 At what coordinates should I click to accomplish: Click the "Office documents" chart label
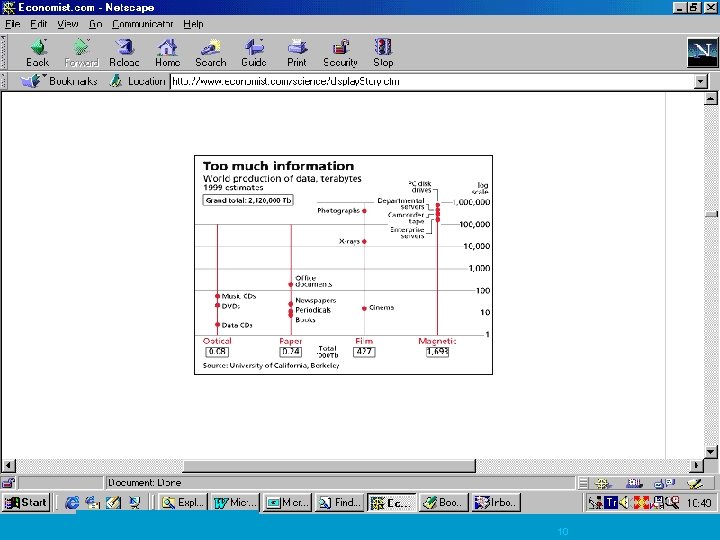point(314,281)
